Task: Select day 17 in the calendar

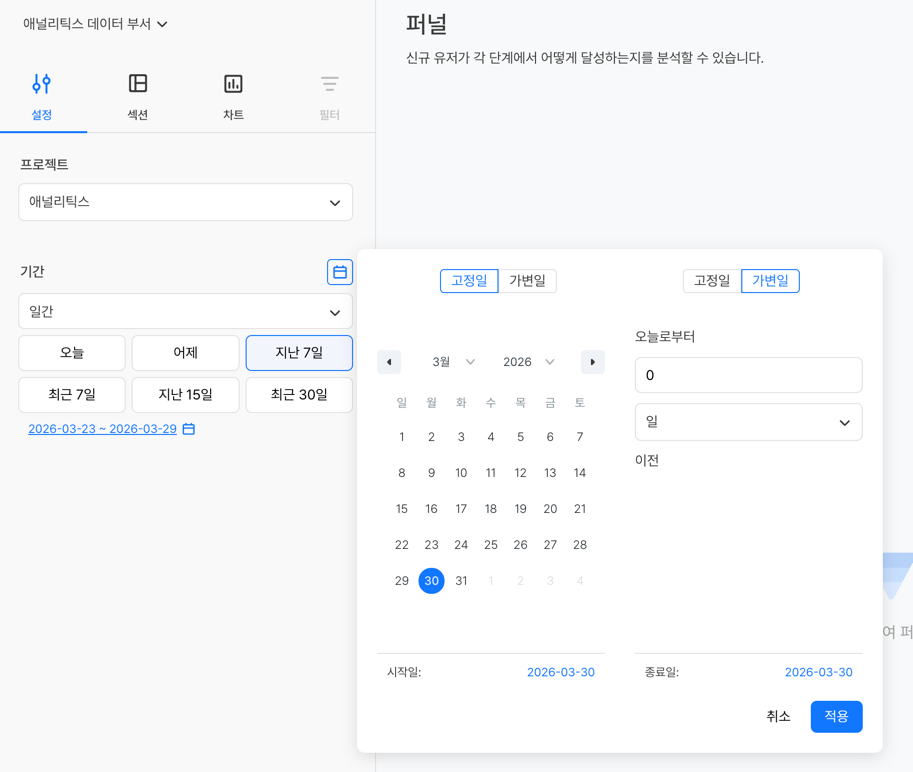Action: pos(461,509)
